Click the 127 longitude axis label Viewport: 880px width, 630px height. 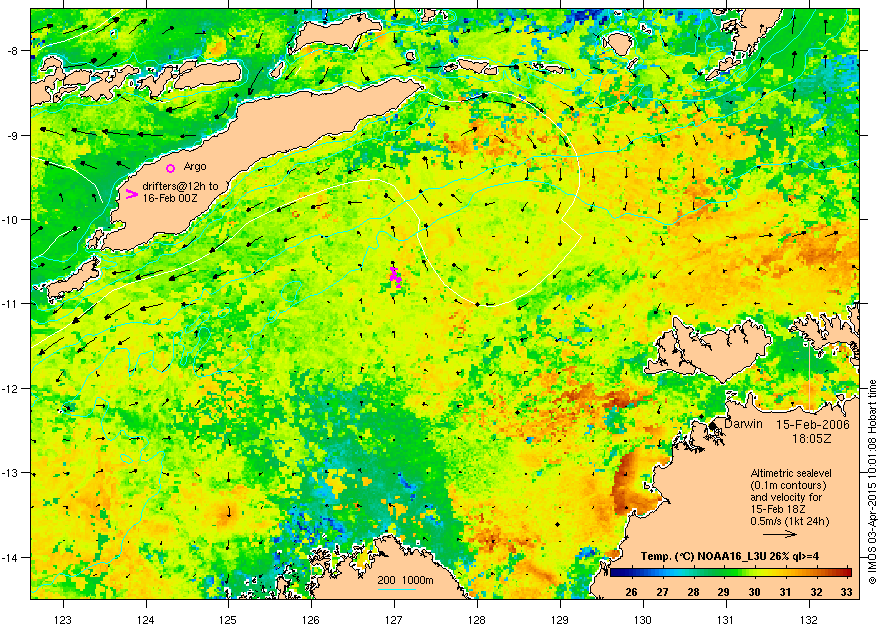click(x=394, y=620)
